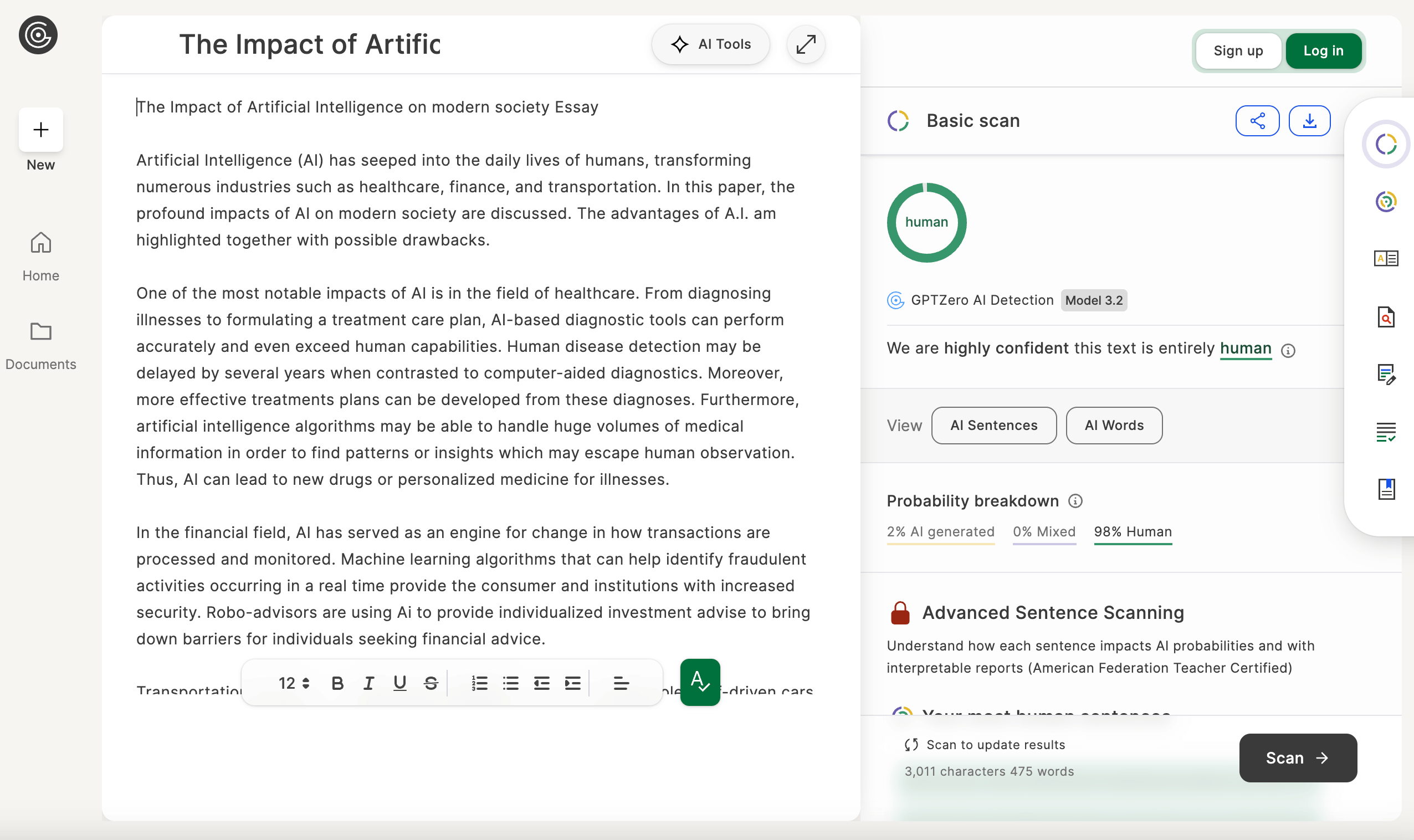Click the GPTZero logo icon
The height and width of the screenshot is (840, 1414).
[38, 35]
